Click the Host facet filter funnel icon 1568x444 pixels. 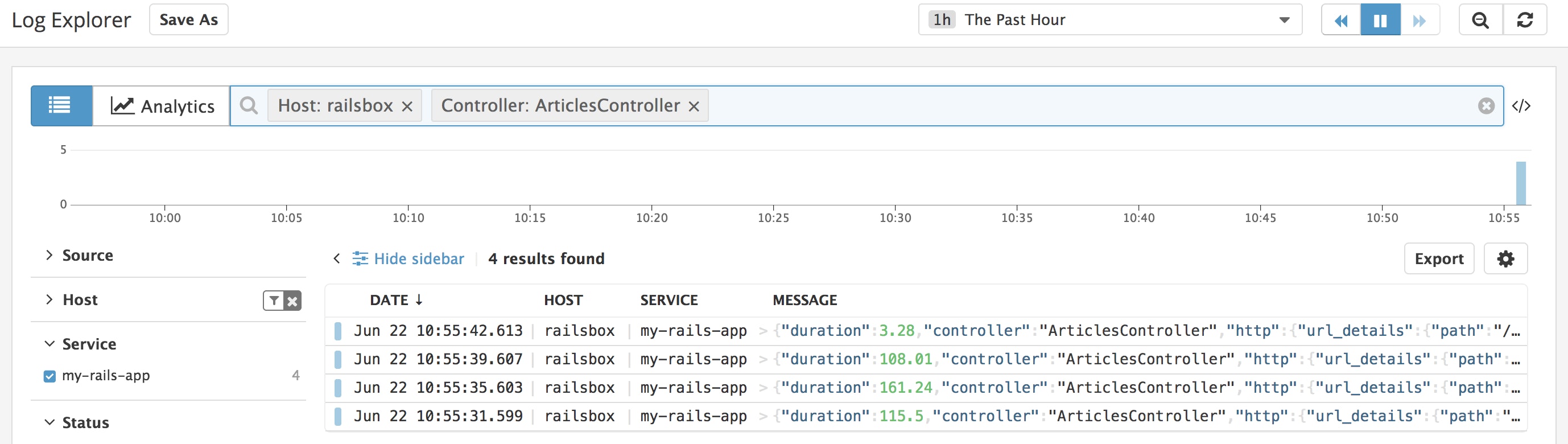274,300
